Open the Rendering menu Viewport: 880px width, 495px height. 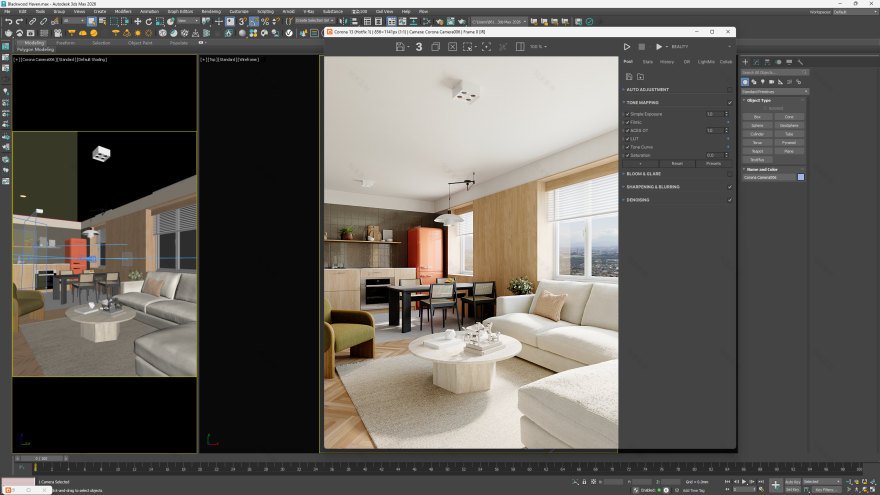tap(211, 11)
